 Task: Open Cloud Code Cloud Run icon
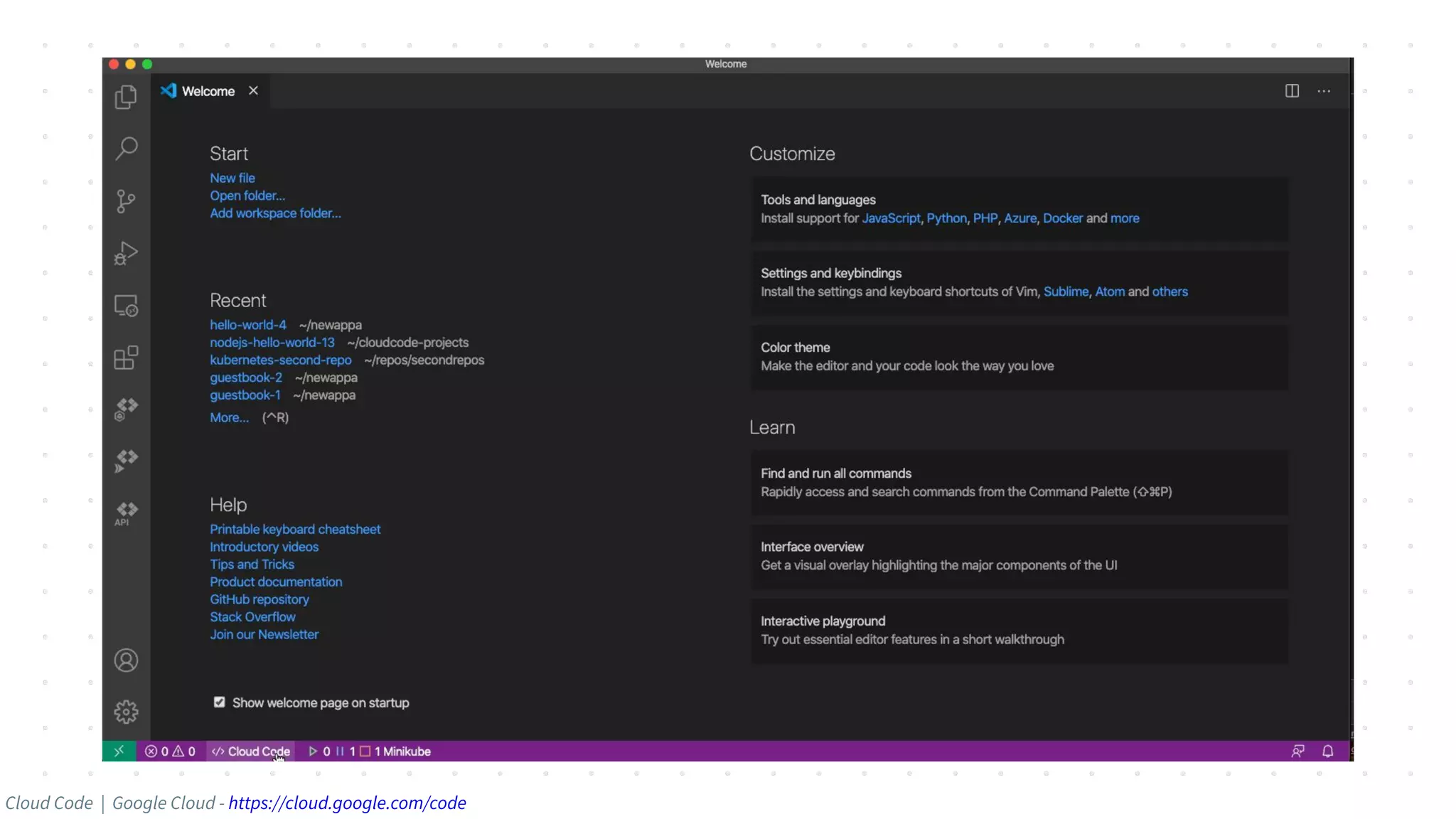(126, 461)
